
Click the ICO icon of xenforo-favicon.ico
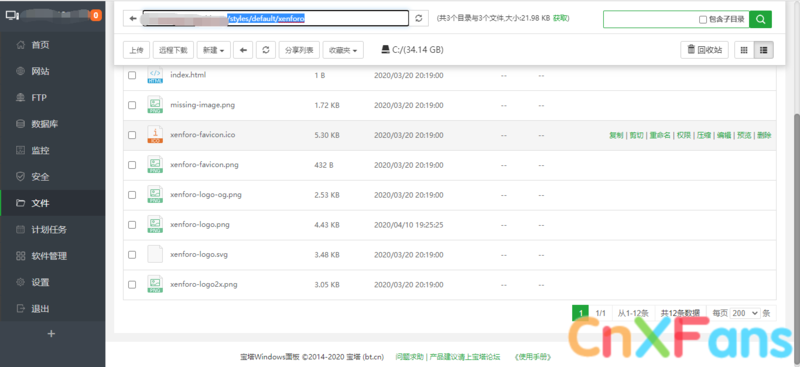click(155, 135)
